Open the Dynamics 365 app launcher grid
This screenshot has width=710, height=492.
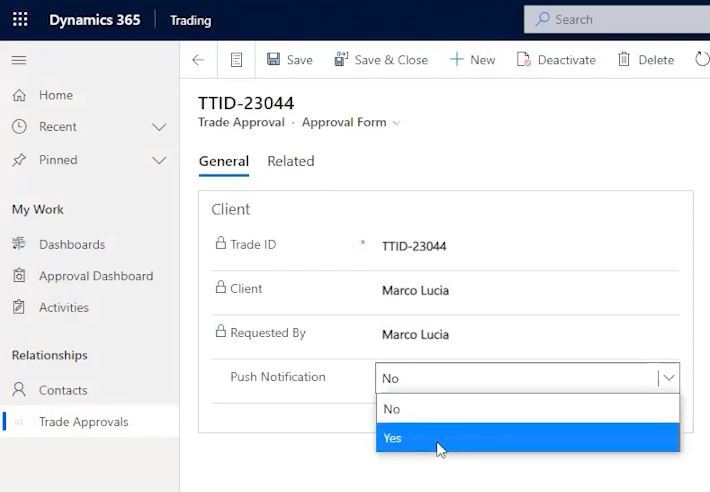[x=20, y=19]
